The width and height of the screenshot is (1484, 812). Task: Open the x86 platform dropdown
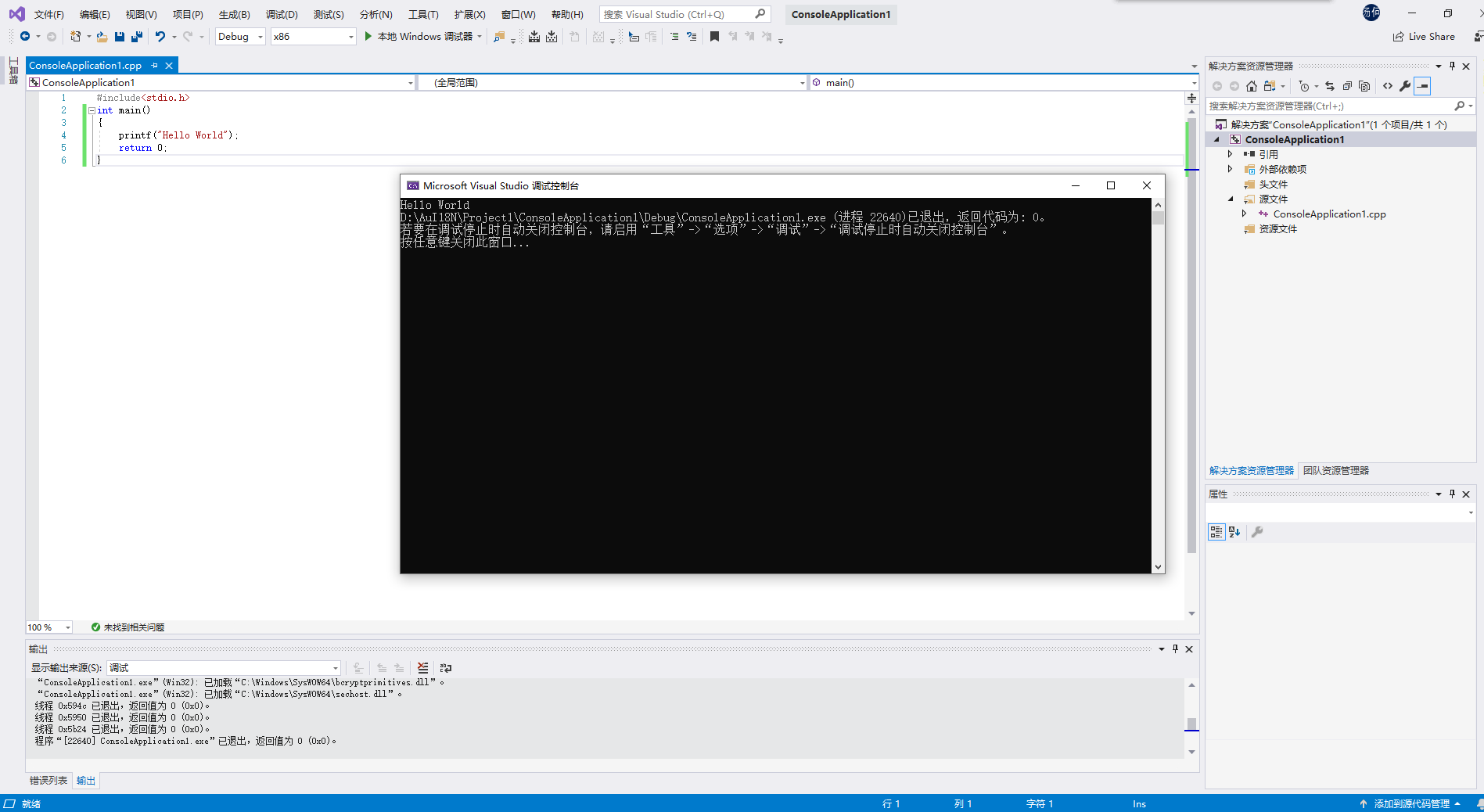(x=313, y=37)
